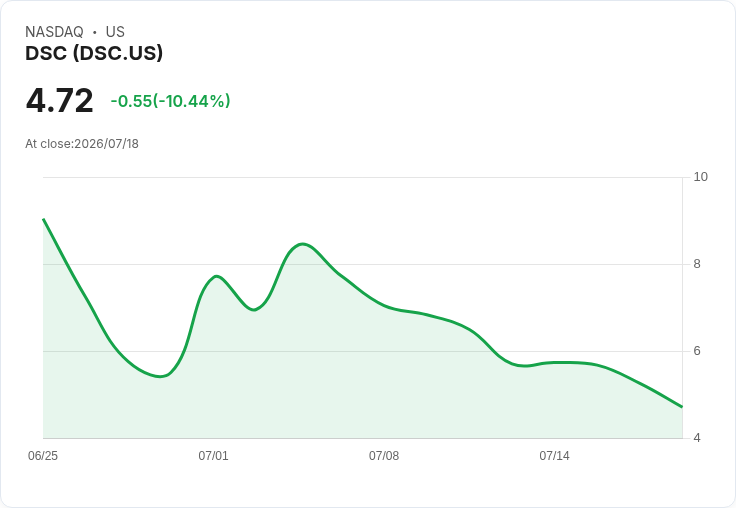Click the 8 y-axis price label
736x508 pixels.
[x=697, y=264]
